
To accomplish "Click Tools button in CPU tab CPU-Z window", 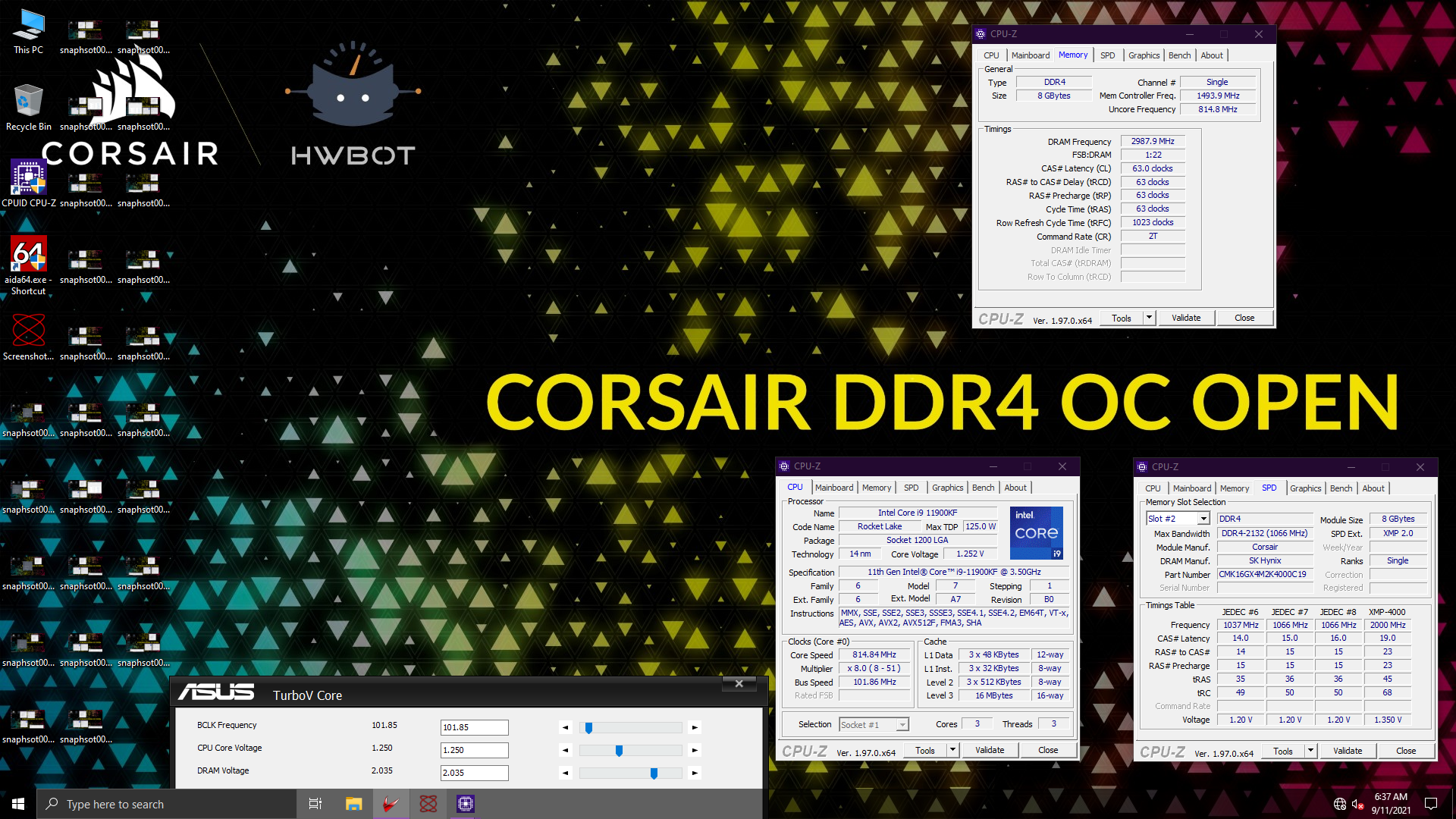I will coord(925,750).
